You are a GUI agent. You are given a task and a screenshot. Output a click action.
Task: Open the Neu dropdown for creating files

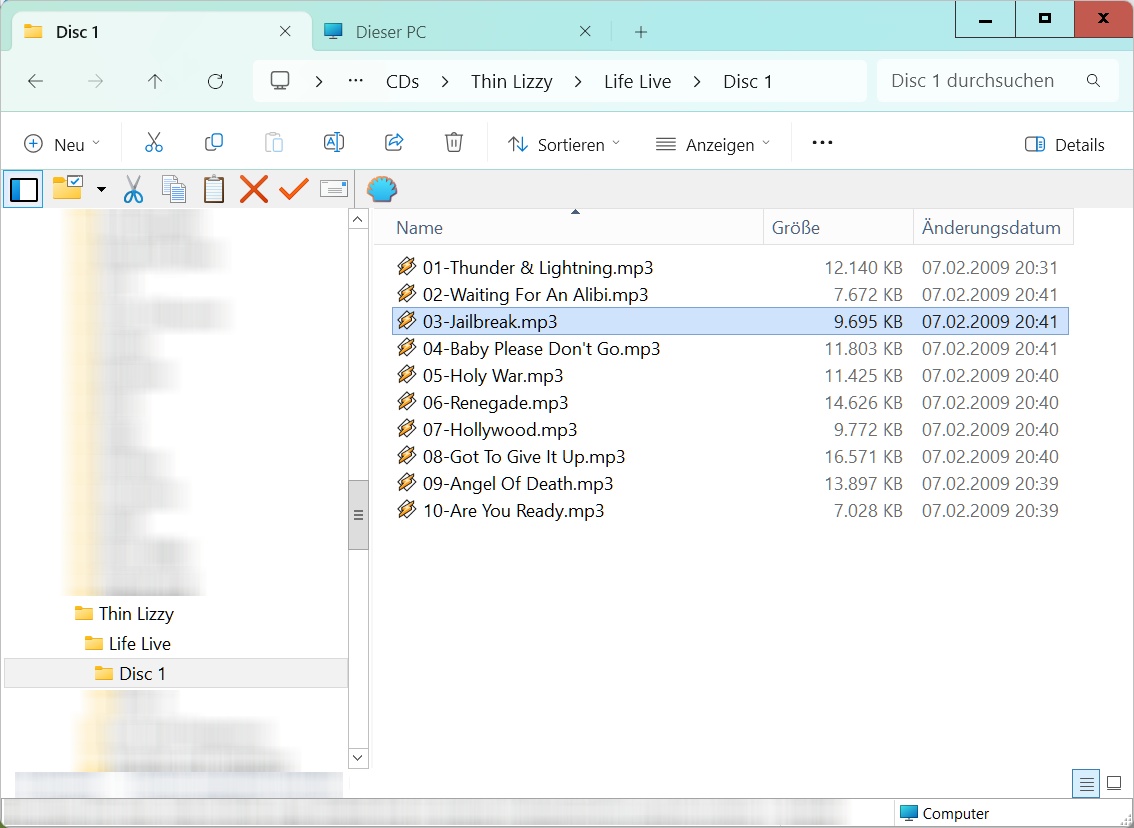pos(62,143)
